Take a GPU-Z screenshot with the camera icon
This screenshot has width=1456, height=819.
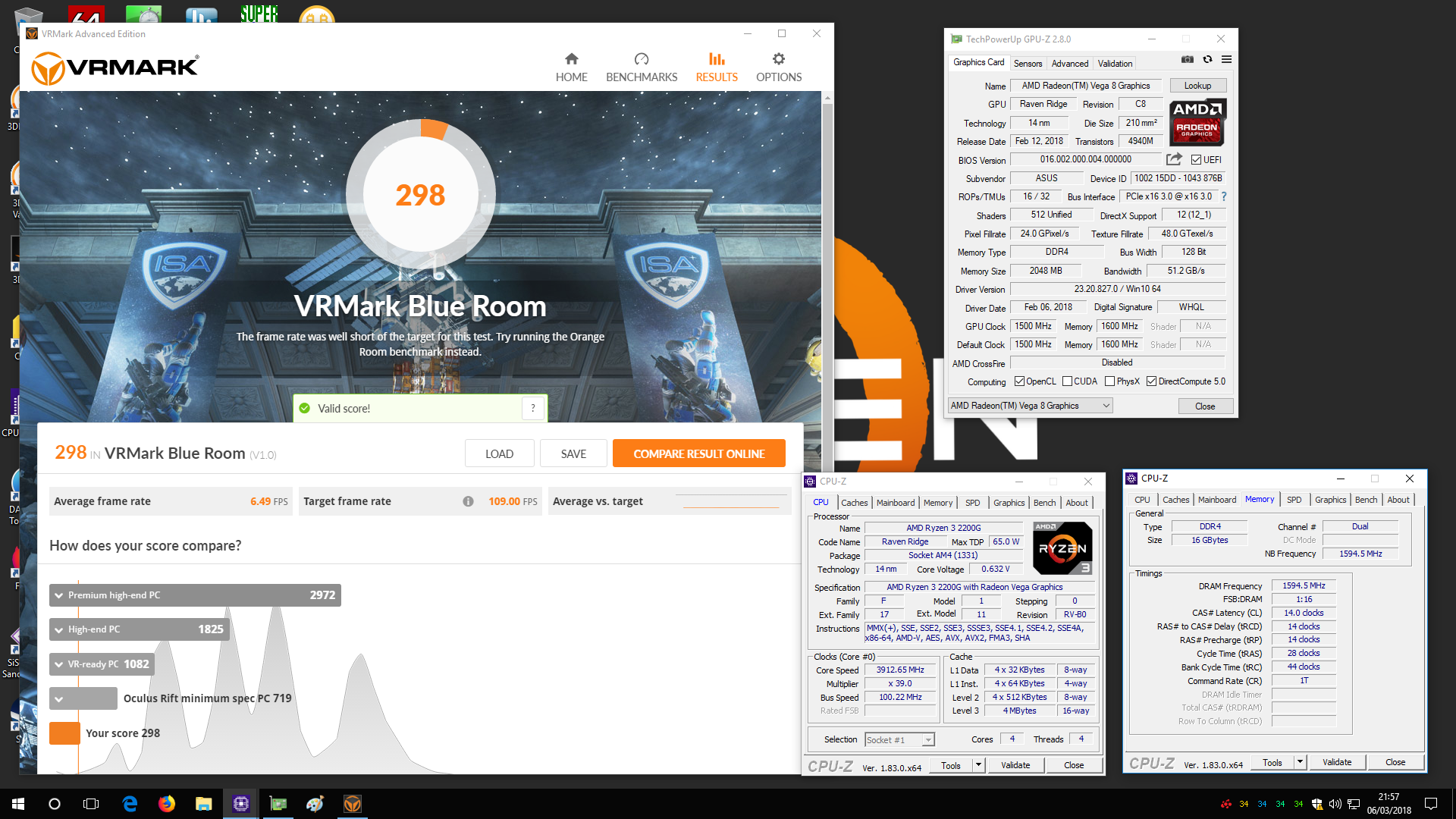(x=1188, y=60)
